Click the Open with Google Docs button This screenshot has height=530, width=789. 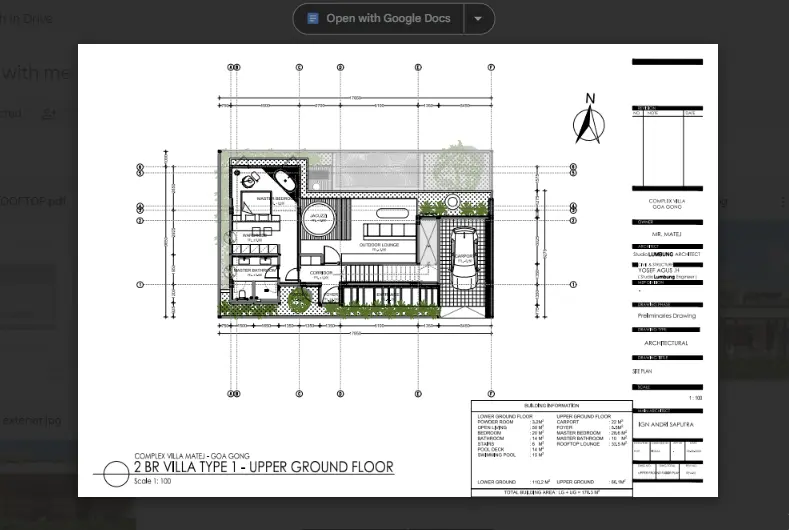[378, 19]
